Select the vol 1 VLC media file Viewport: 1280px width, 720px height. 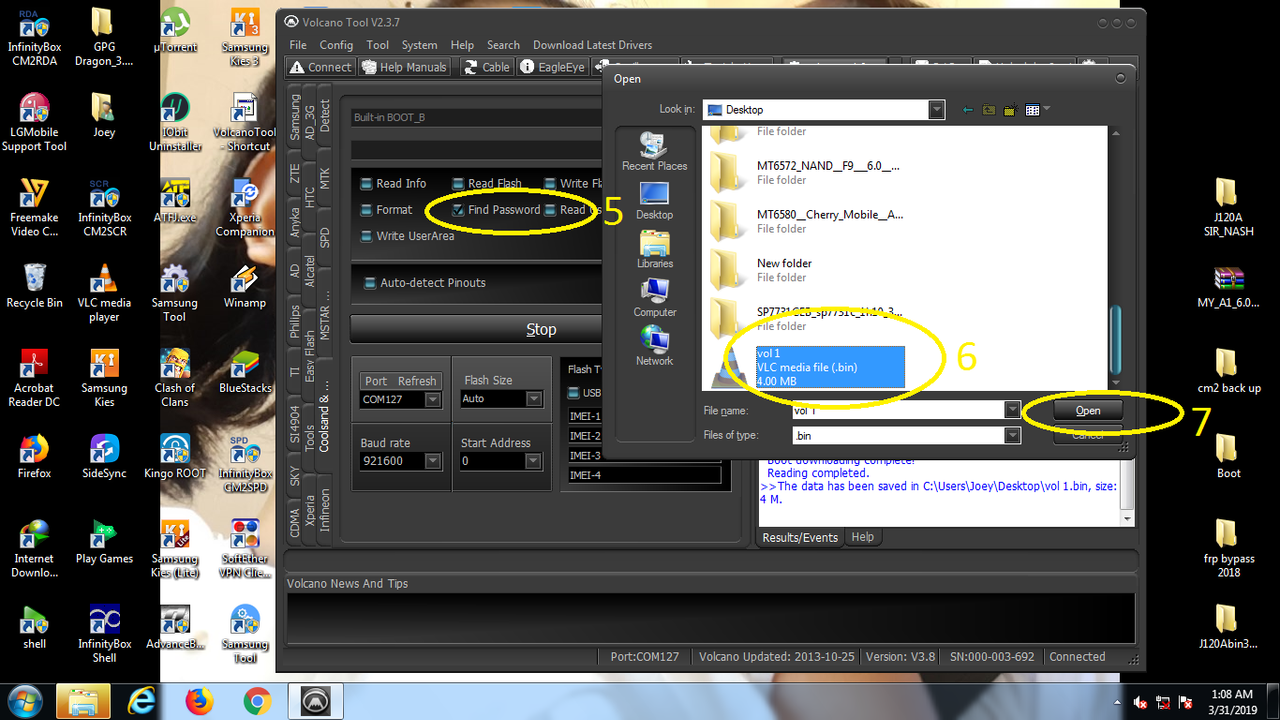[x=806, y=367]
